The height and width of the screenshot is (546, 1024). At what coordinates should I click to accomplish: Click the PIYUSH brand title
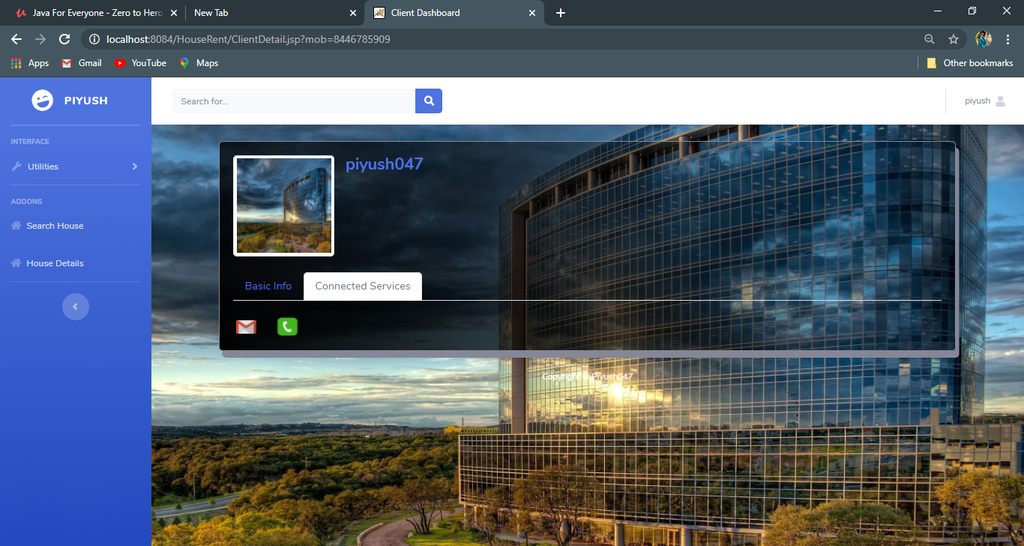click(x=86, y=101)
